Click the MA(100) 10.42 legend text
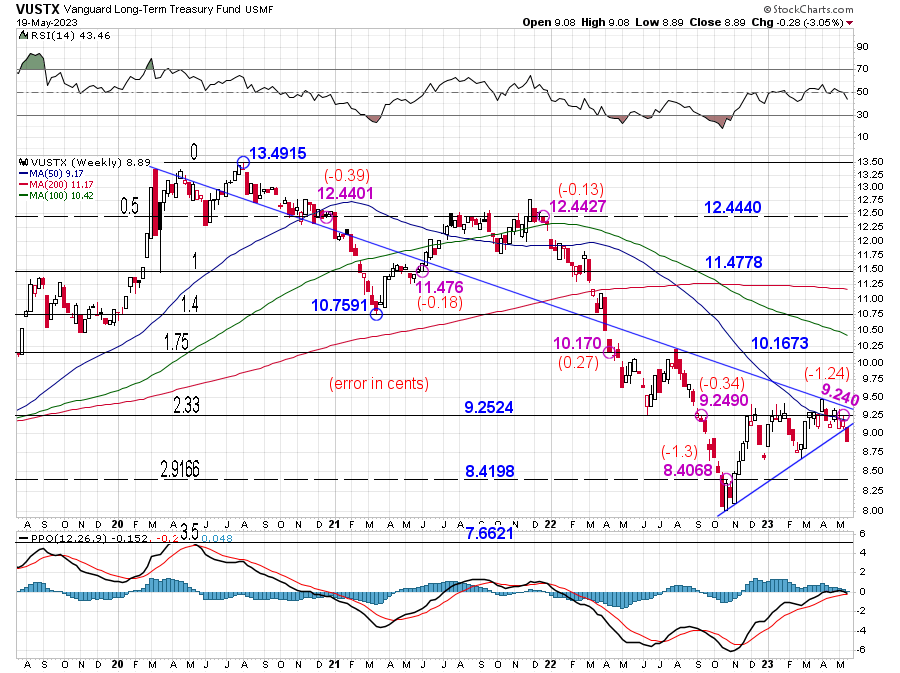 (x=61, y=195)
